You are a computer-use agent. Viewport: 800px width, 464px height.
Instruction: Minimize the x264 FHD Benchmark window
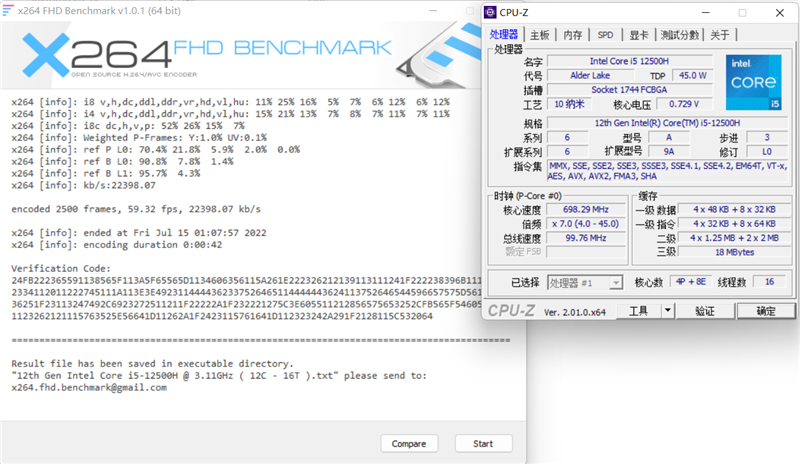click(433, 11)
